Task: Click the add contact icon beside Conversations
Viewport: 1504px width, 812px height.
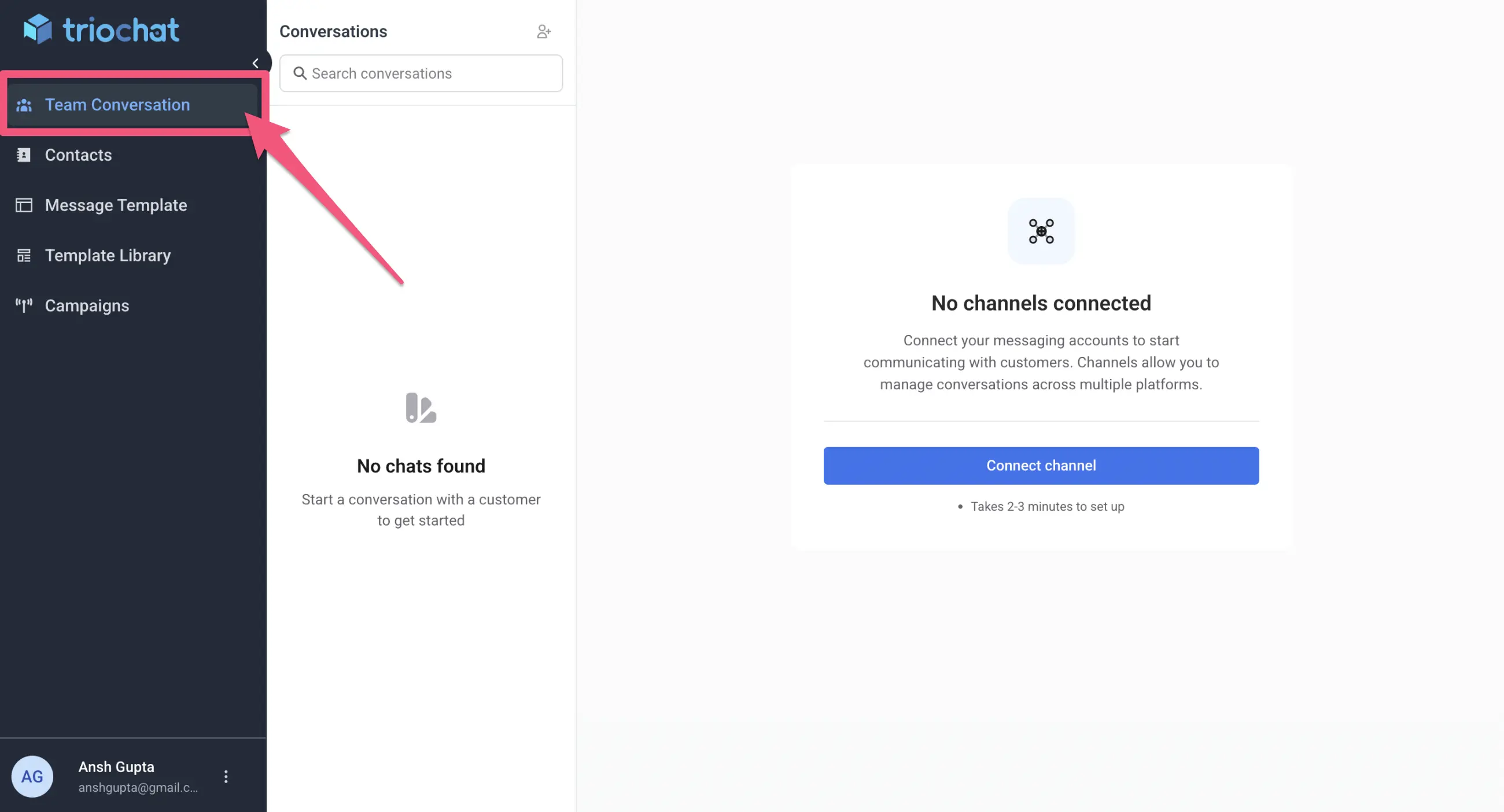Action: point(544,32)
